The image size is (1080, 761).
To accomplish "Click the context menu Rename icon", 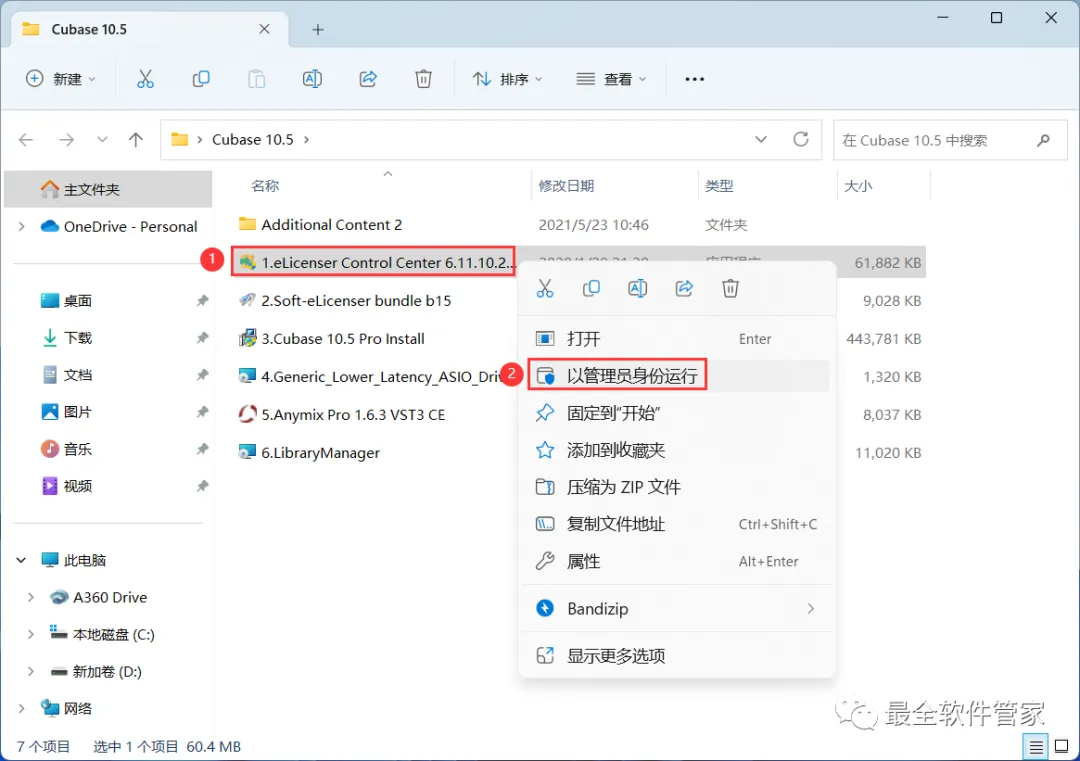I will click(637, 289).
